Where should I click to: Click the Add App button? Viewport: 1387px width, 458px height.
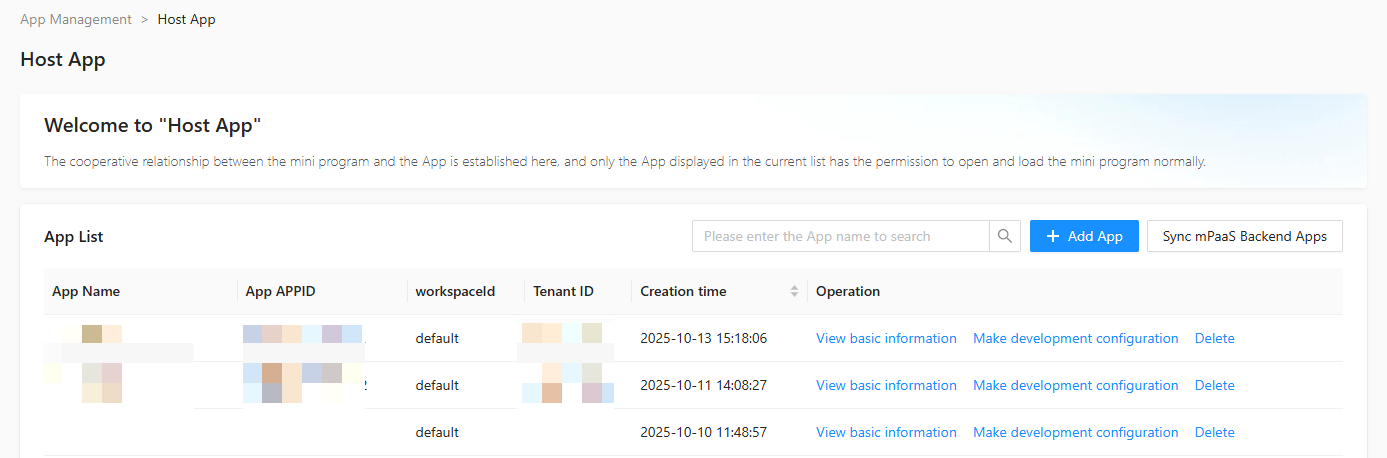(1084, 236)
